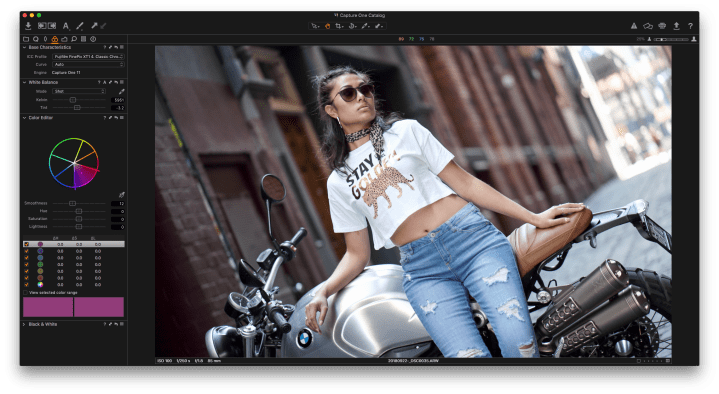
Task: Click the proofing glasses icon
Action: (x=648, y=26)
